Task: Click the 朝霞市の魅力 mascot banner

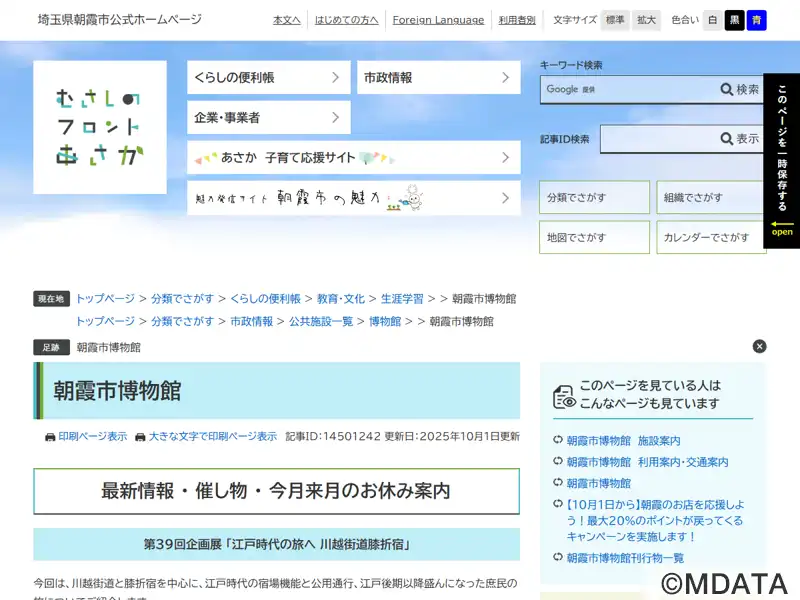Action: pyautogui.click(x=353, y=198)
